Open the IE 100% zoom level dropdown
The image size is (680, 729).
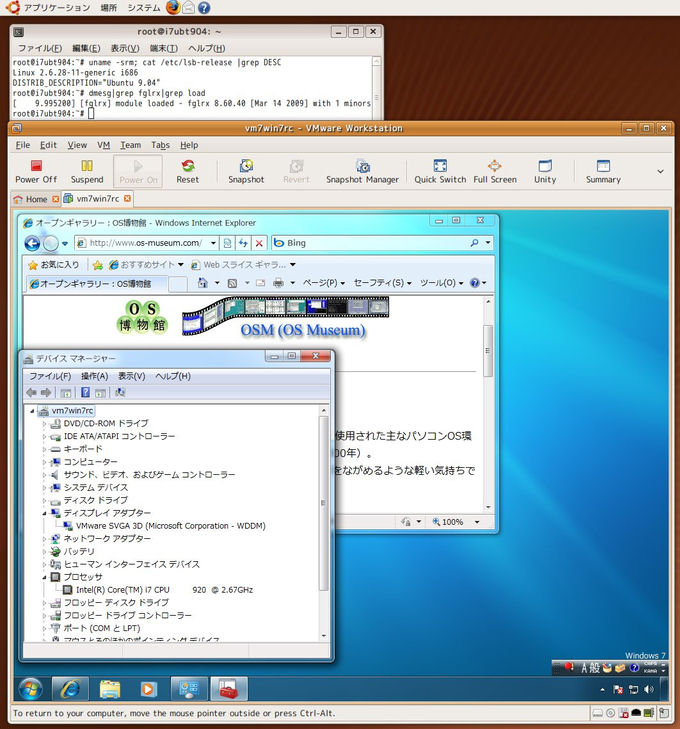(477, 522)
